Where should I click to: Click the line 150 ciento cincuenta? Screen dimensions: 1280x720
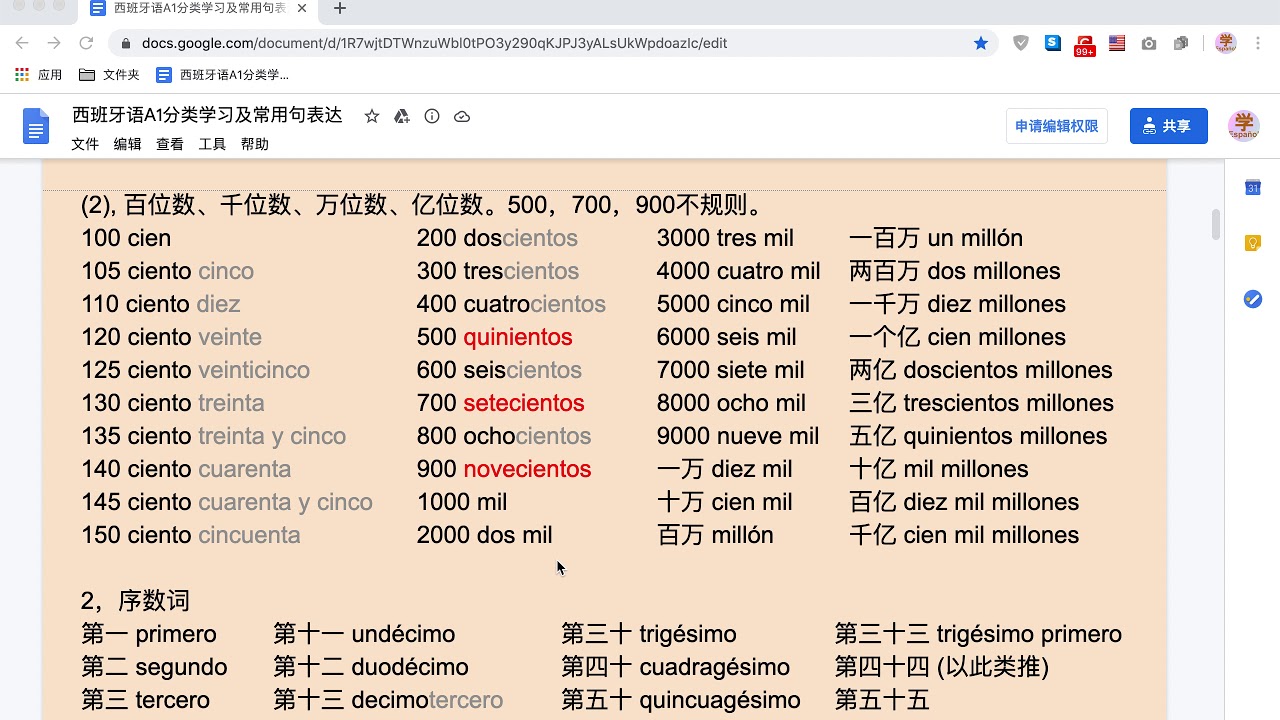[x=191, y=535]
